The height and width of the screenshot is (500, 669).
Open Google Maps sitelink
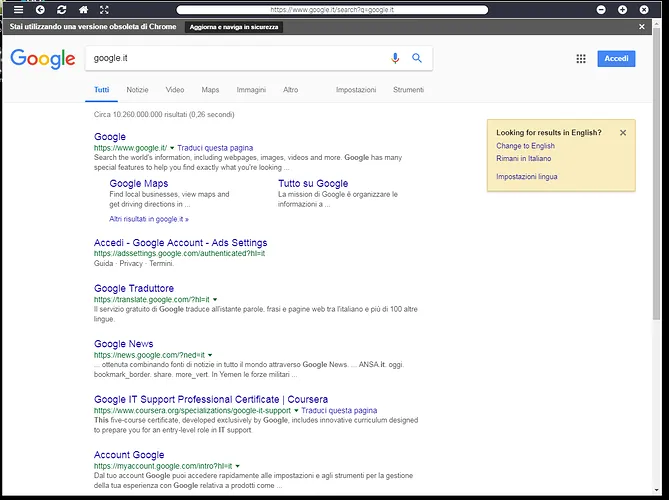click(x=139, y=183)
